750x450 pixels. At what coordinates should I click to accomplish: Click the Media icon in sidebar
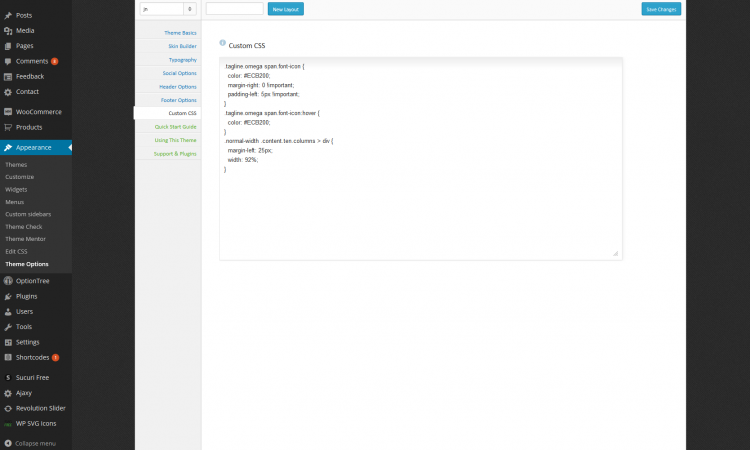(x=8, y=30)
